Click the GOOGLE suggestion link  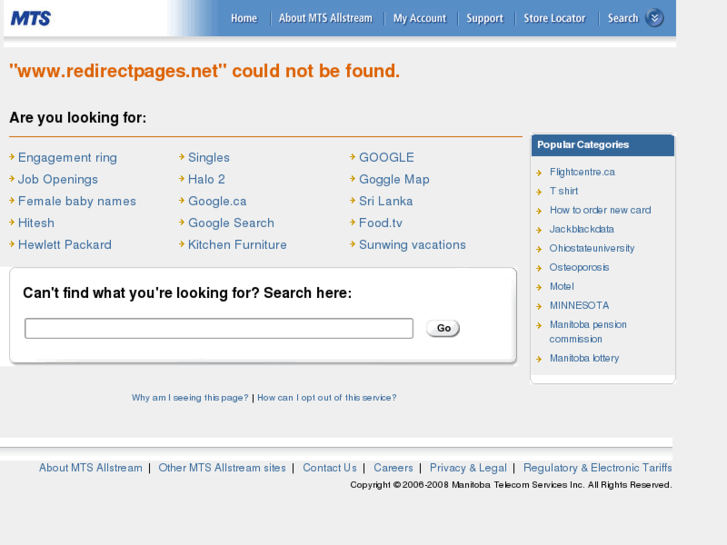387,158
